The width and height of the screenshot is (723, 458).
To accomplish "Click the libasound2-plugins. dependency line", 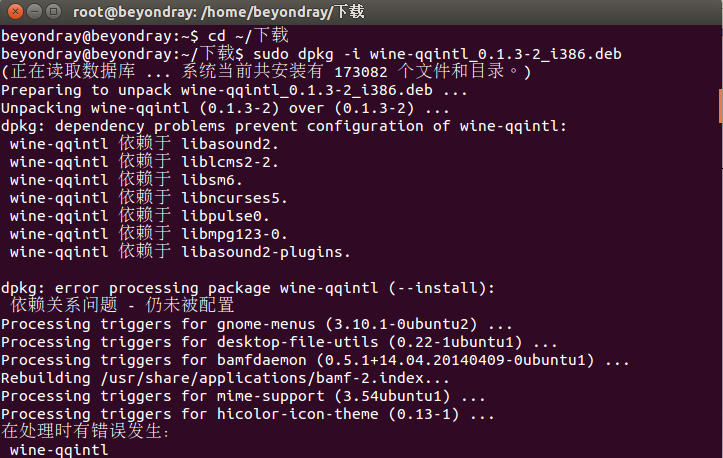I will click(180, 252).
